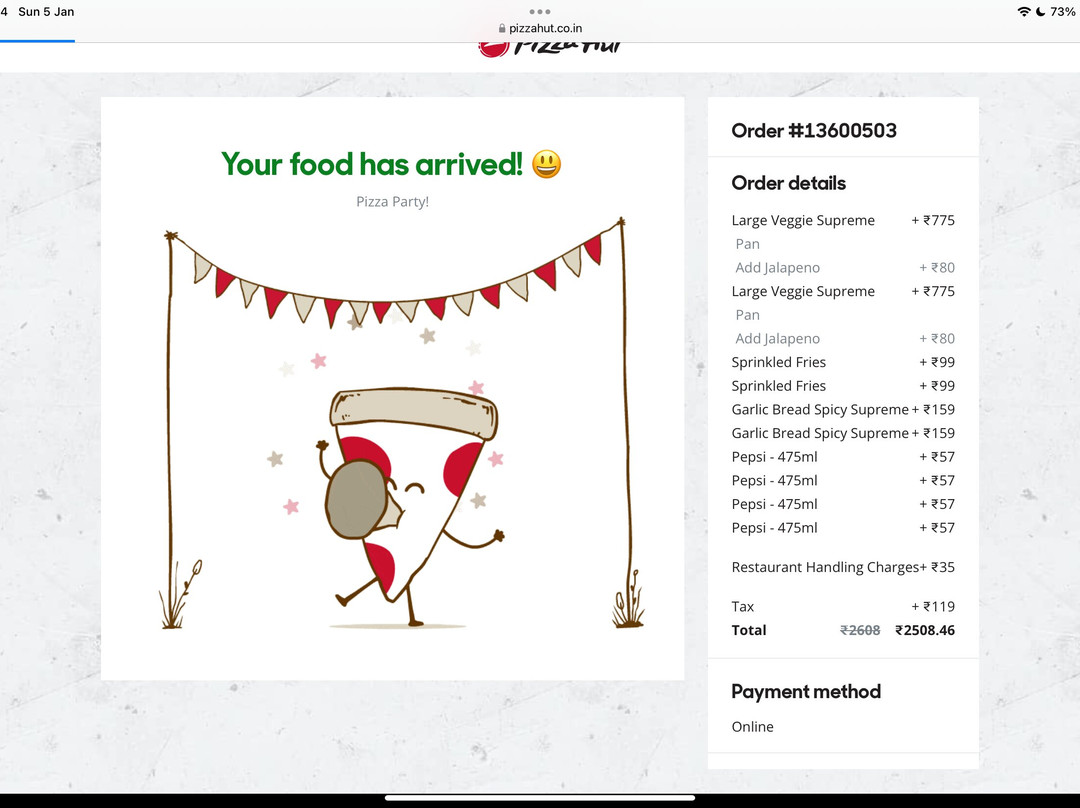The image size is (1080, 808).
Task: Click the dancing pizza slice illustration
Action: click(x=411, y=506)
